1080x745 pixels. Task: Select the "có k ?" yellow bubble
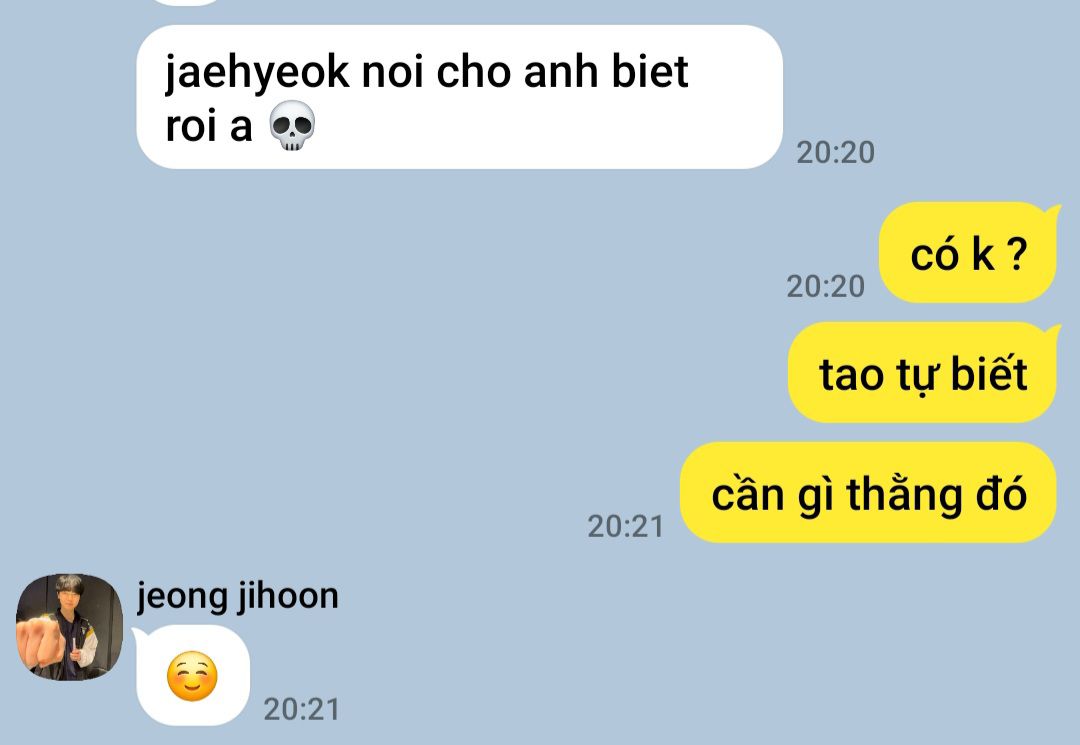(968, 253)
